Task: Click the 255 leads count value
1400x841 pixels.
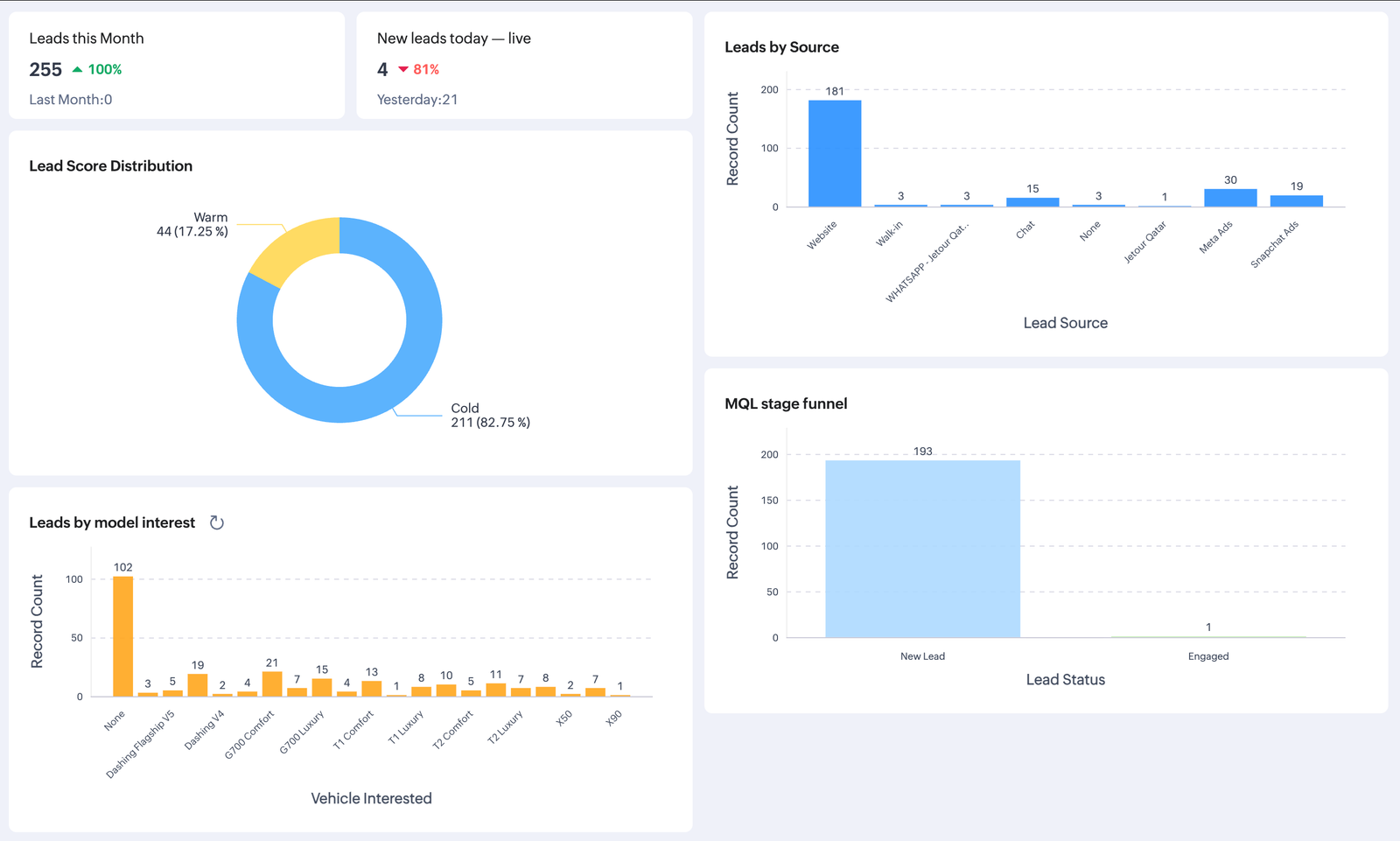Action: 45,69
